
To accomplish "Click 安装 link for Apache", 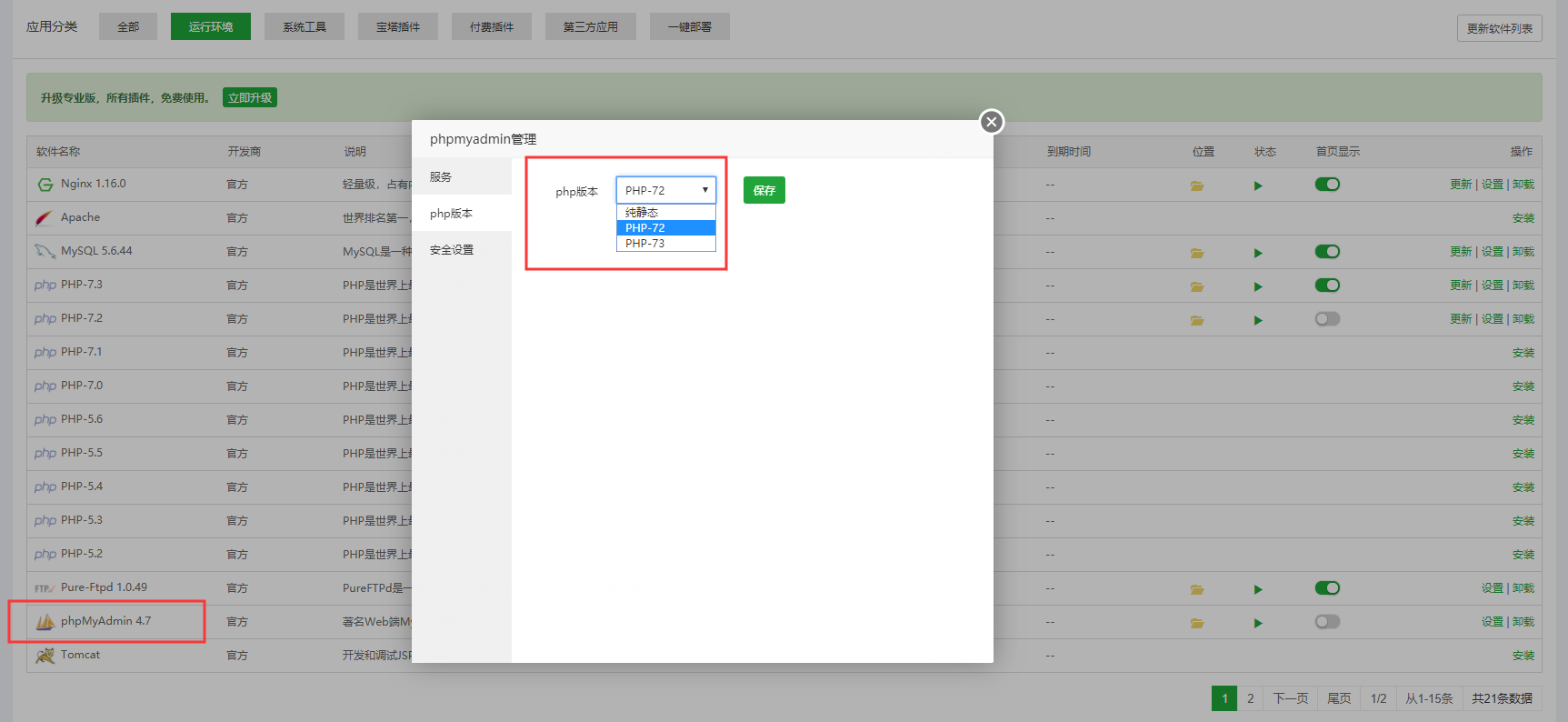I will pyautogui.click(x=1523, y=218).
